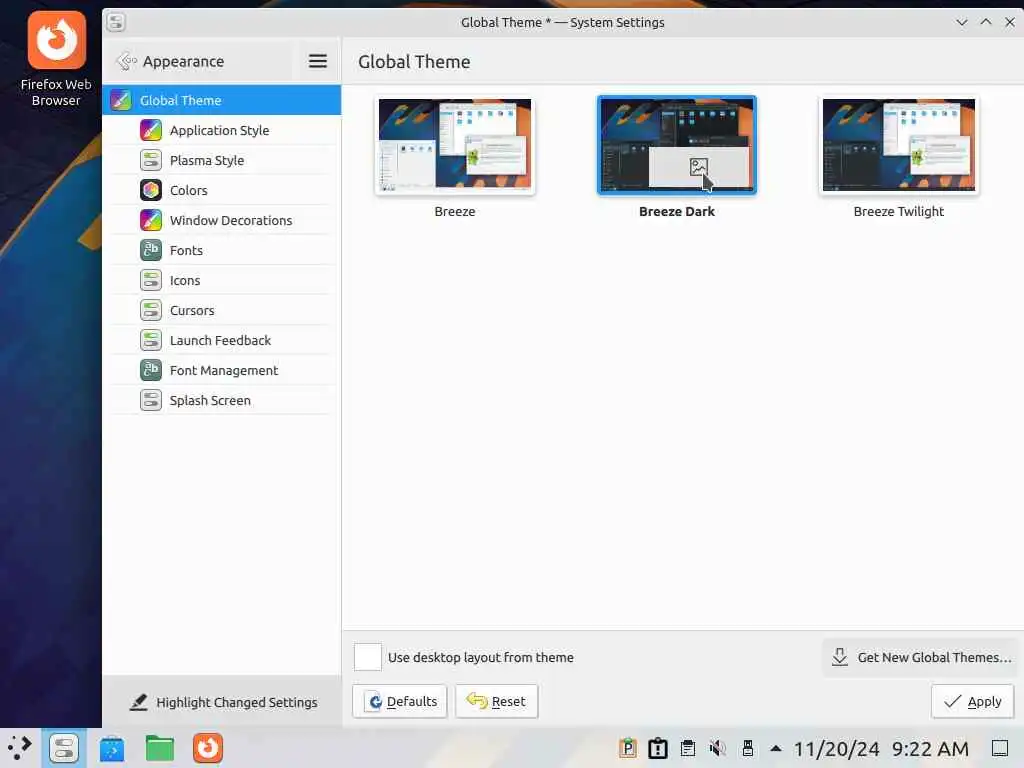This screenshot has height=768, width=1024.
Task: Maximize the System Settings window
Action: tap(986, 22)
